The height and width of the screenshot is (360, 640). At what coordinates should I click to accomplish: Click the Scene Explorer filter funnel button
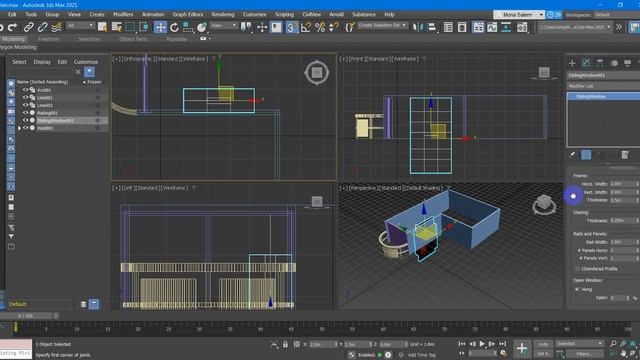[89, 72]
